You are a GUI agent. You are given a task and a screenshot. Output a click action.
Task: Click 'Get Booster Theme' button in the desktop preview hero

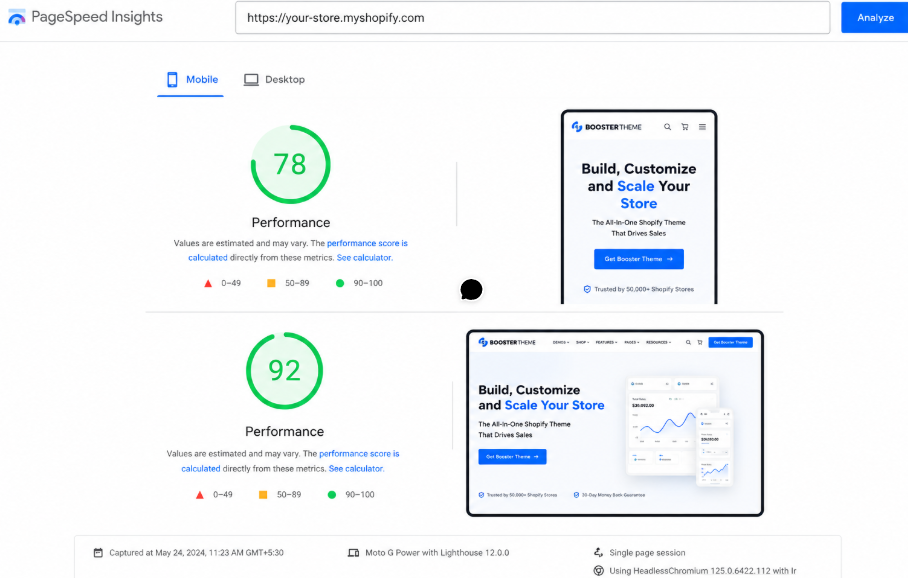point(512,456)
